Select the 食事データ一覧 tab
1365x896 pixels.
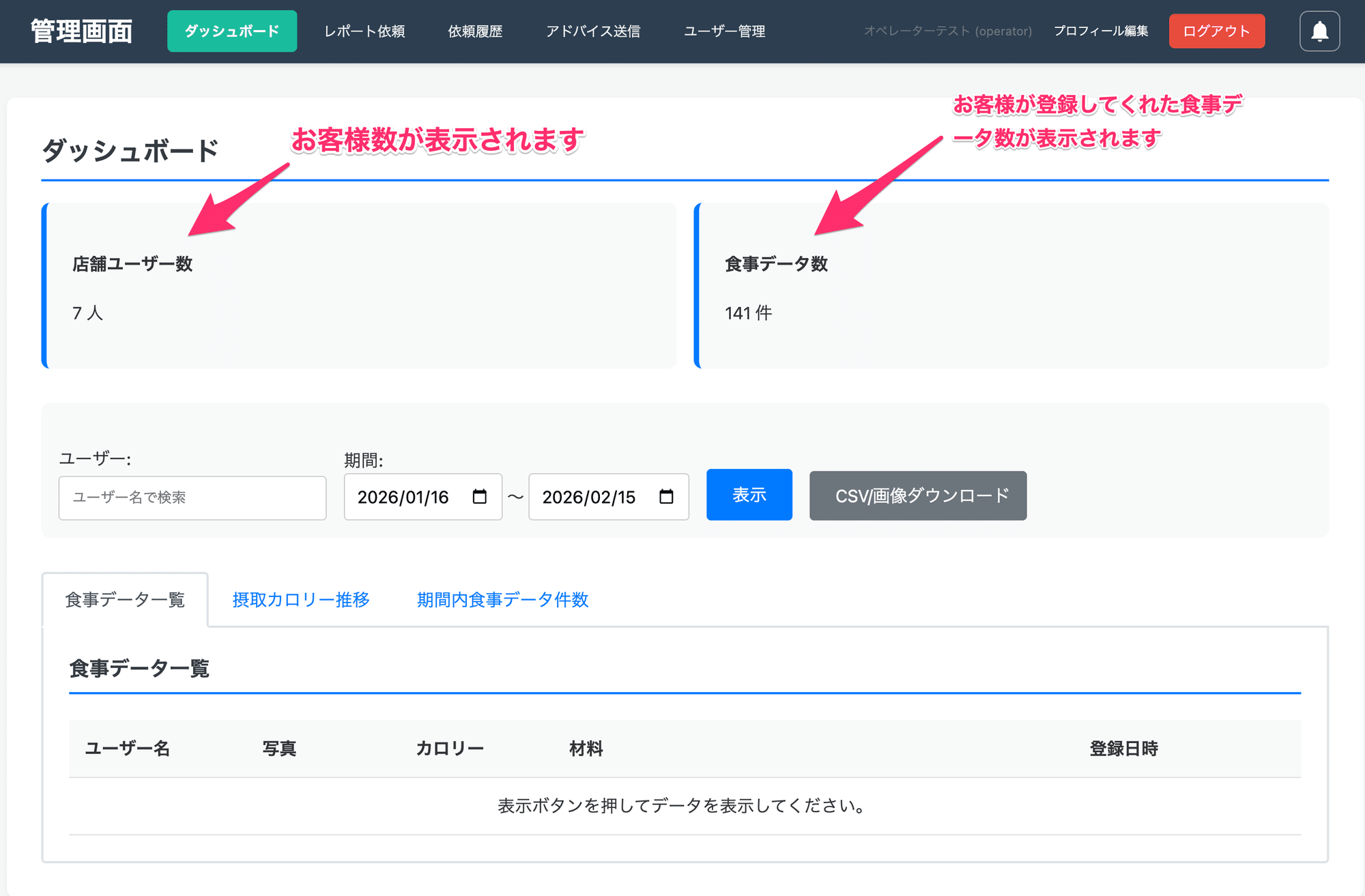coord(125,600)
